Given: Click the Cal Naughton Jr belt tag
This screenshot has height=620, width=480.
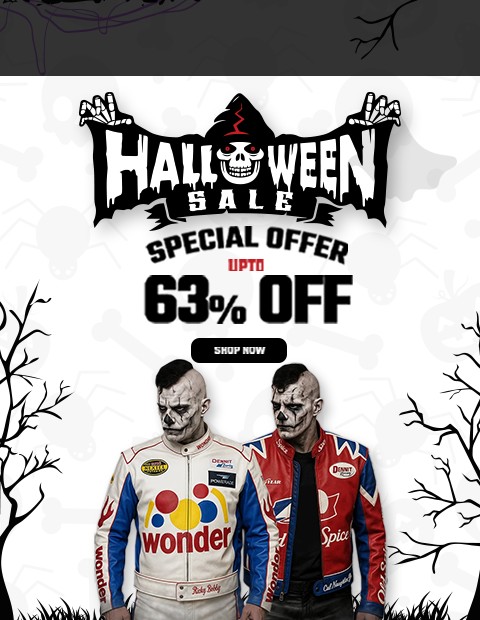Looking at the screenshot, I should pyautogui.click(x=337, y=583).
